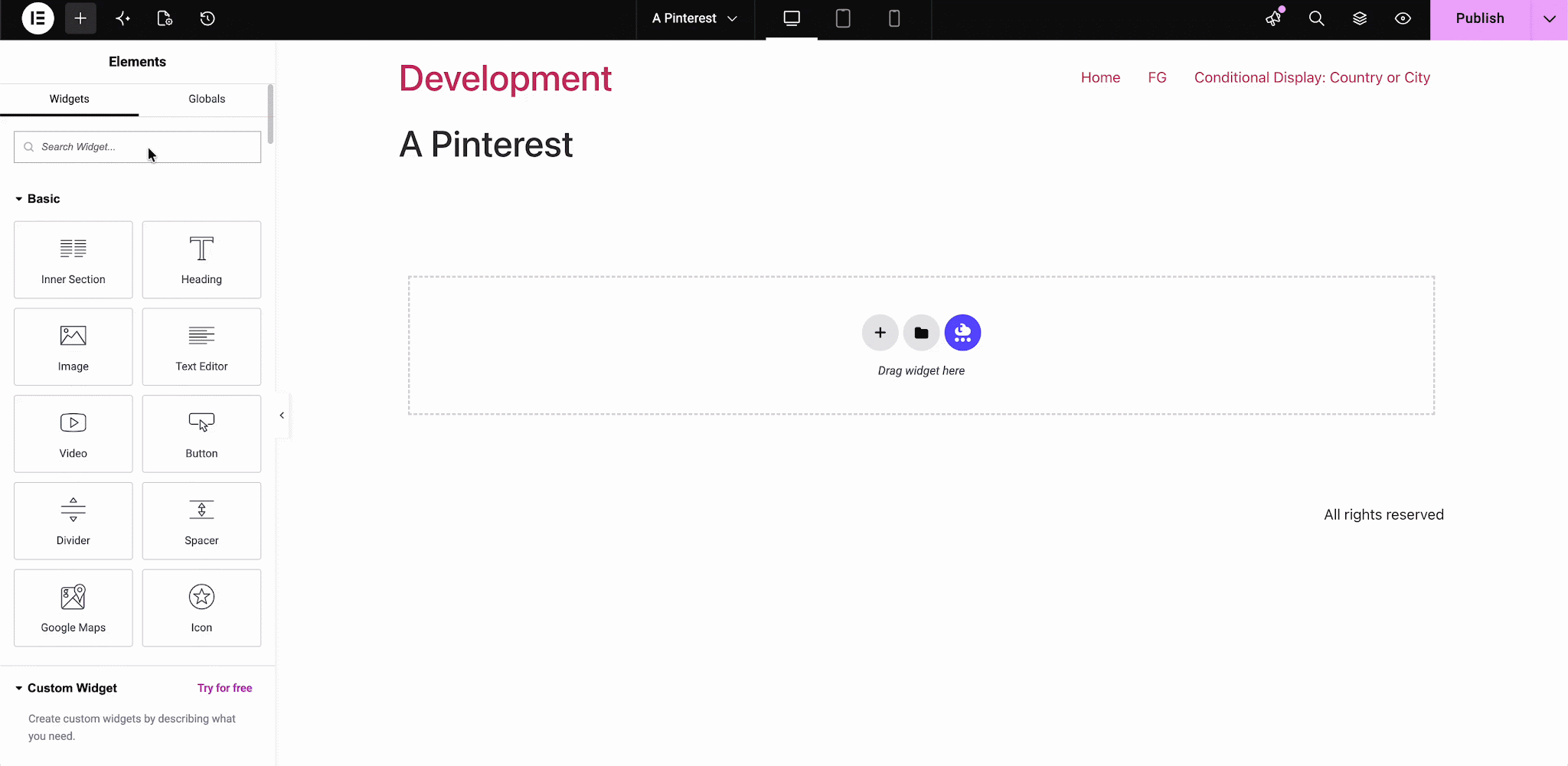Viewport: 1568px width, 766px height.
Task: Open the Elementor logo menu
Action: [x=38, y=18]
